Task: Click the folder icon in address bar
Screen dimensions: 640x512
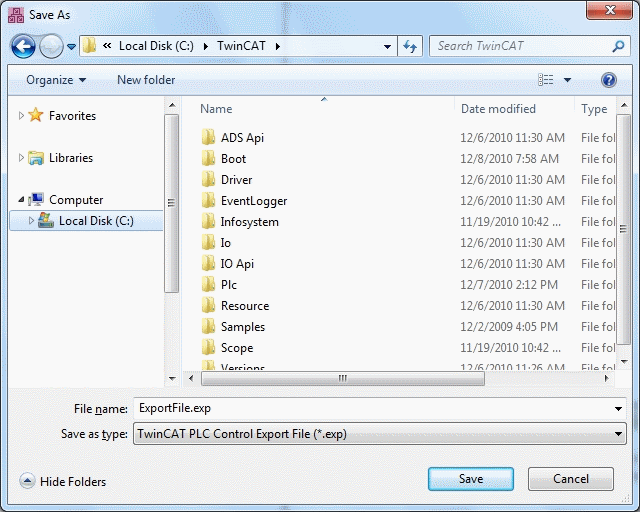Action: click(89, 46)
